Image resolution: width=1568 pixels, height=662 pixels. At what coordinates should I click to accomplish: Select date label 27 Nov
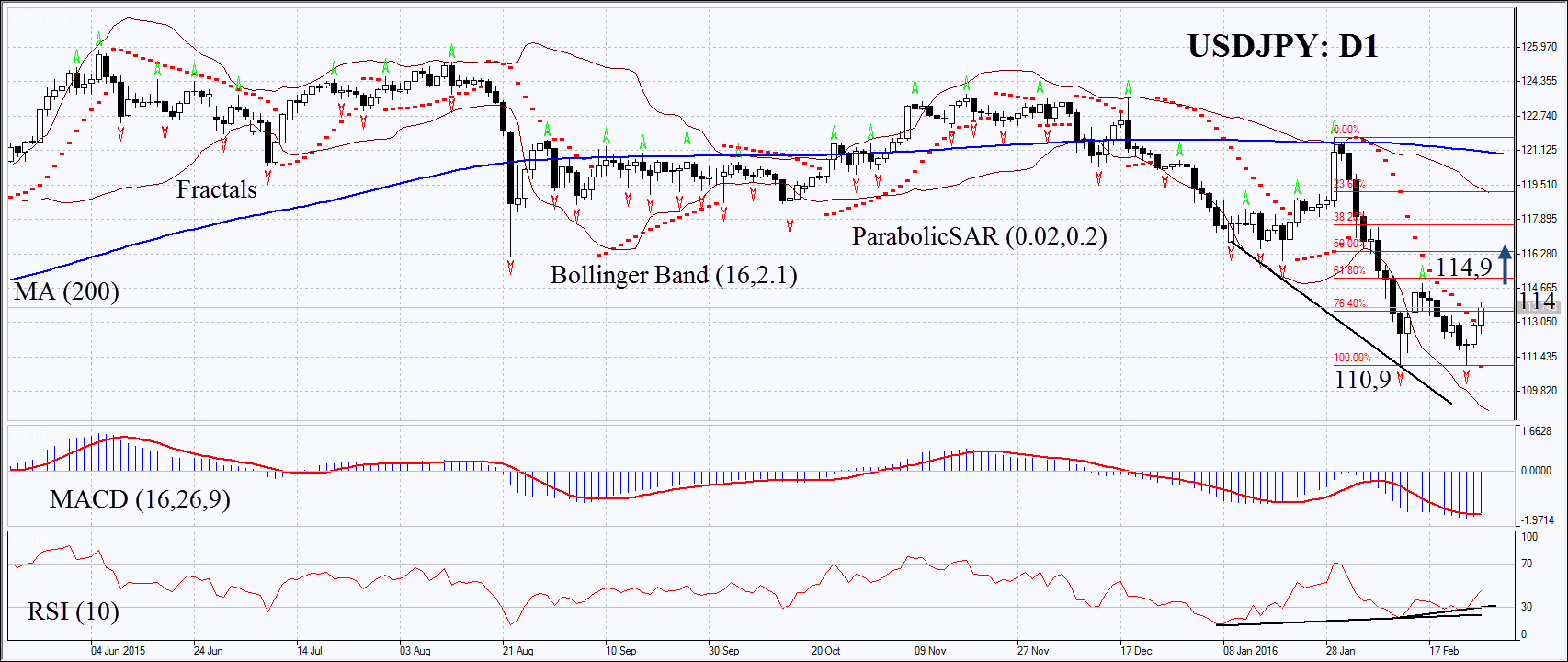(x=1033, y=651)
